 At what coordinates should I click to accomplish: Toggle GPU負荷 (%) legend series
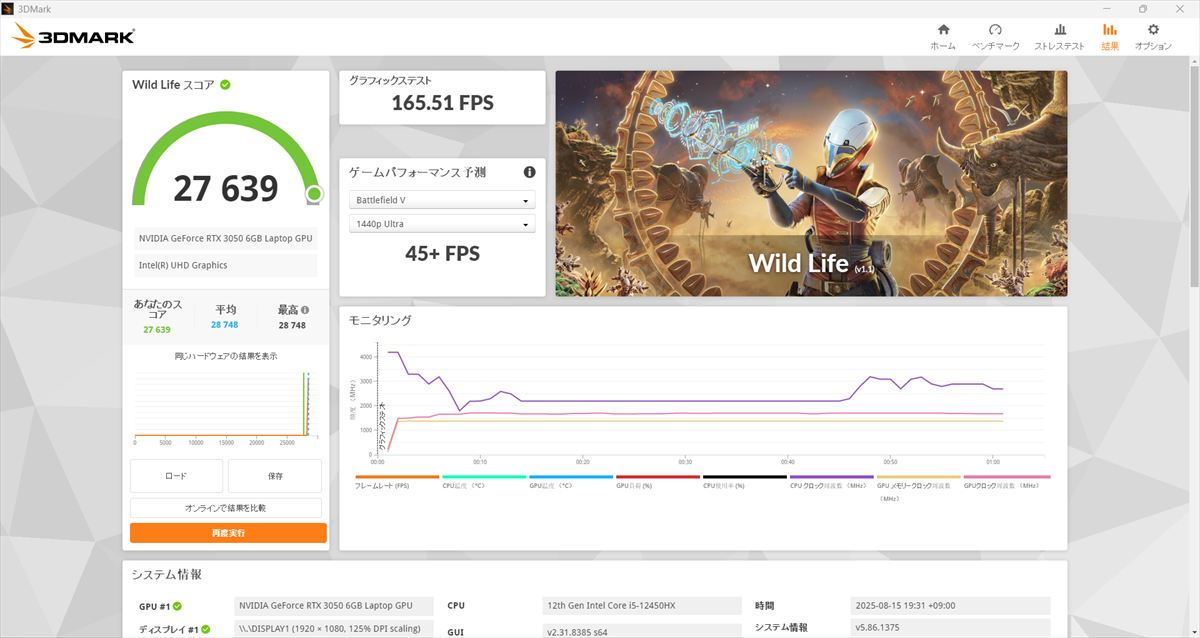point(658,484)
